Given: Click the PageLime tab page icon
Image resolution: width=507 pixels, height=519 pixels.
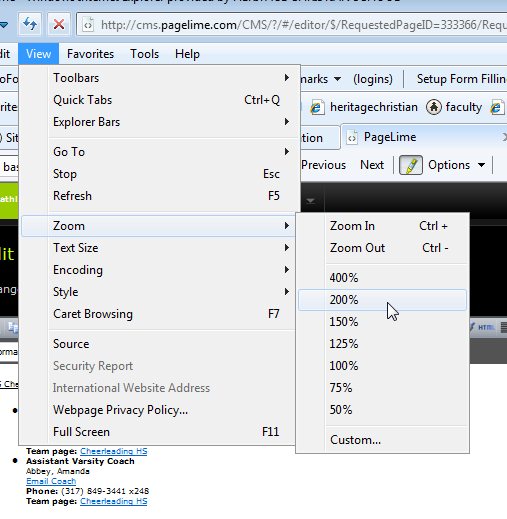Looking at the screenshot, I should coord(352,137).
